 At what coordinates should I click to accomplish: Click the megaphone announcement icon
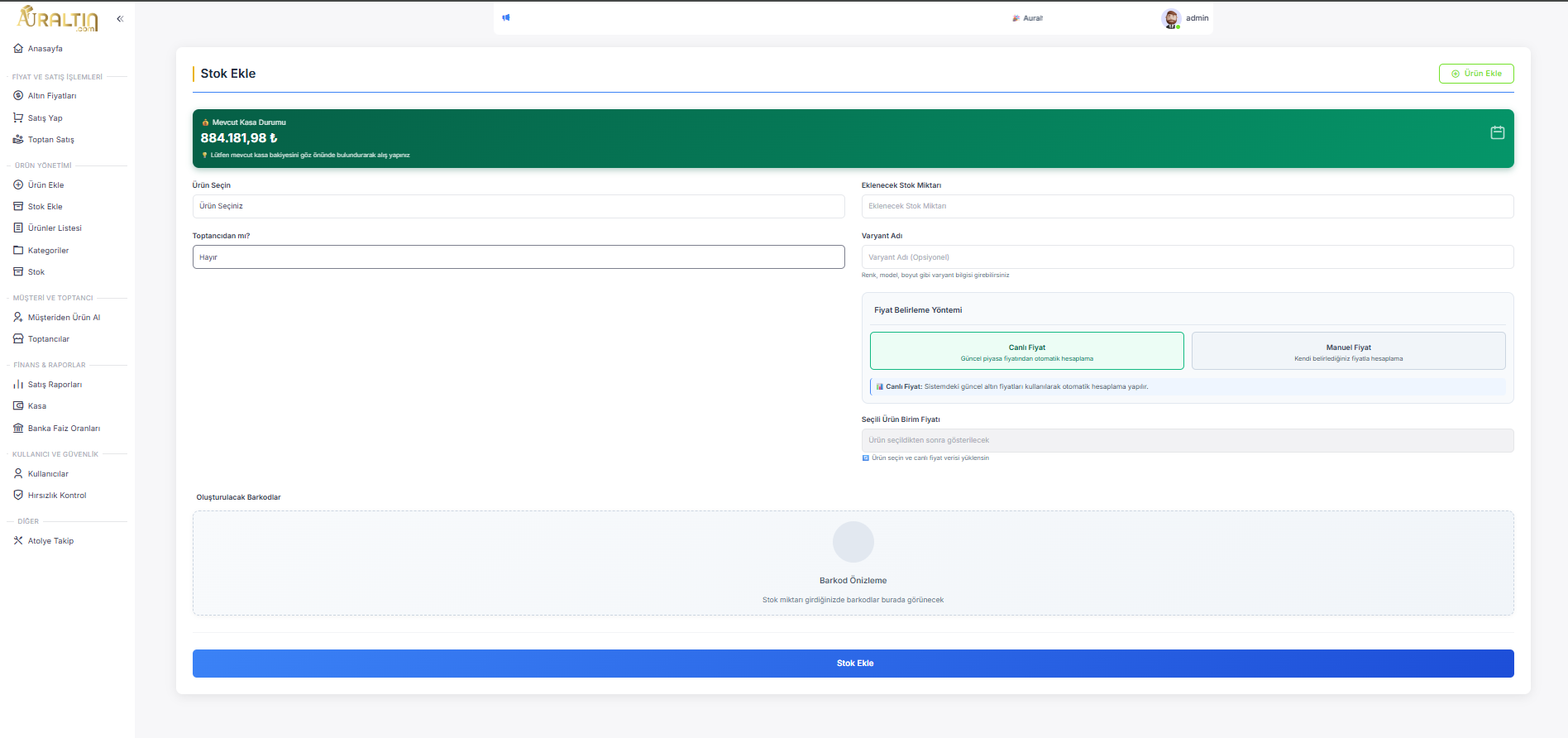pyautogui.click(x=506, y=17)
